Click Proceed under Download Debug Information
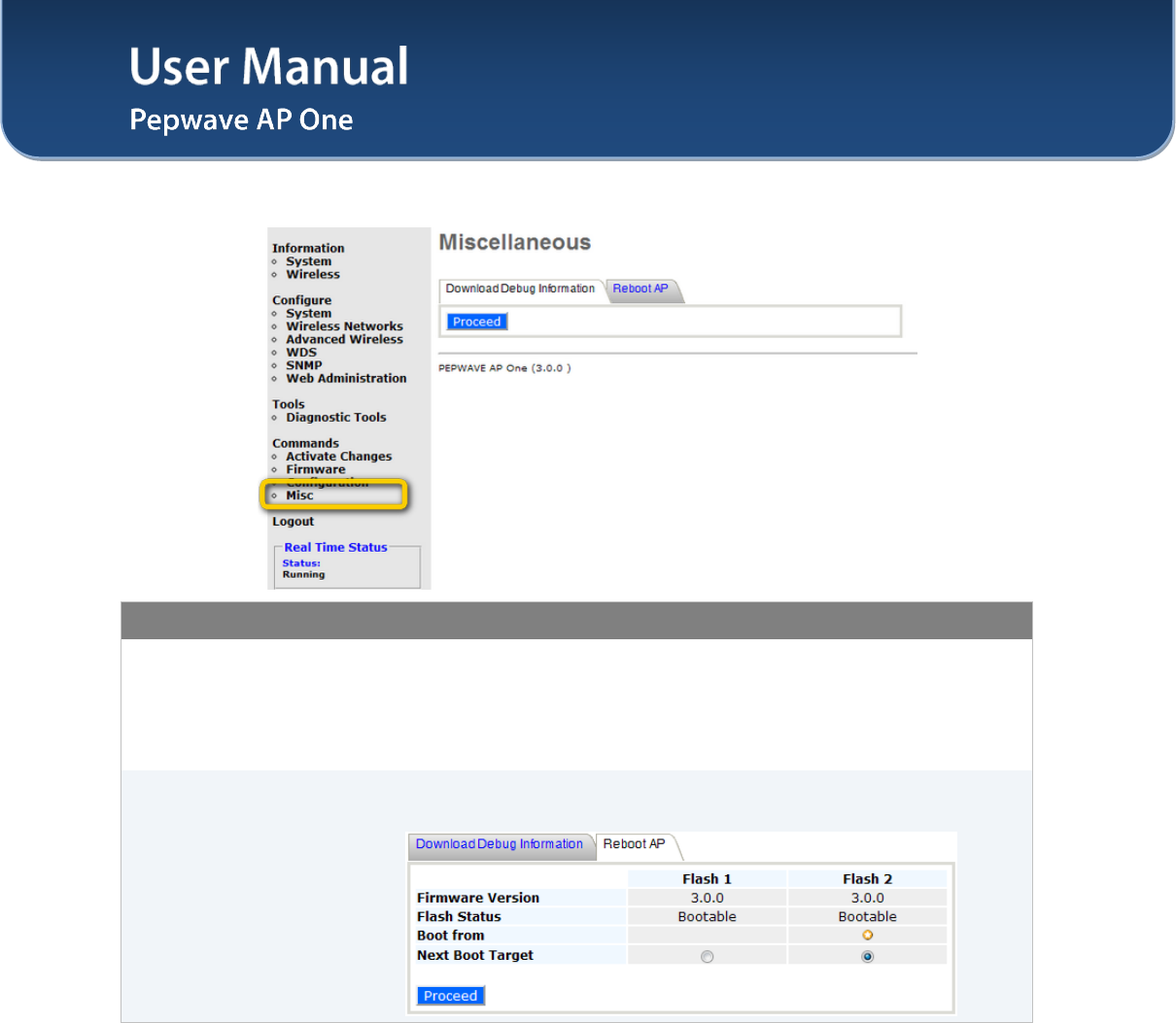 477,322
